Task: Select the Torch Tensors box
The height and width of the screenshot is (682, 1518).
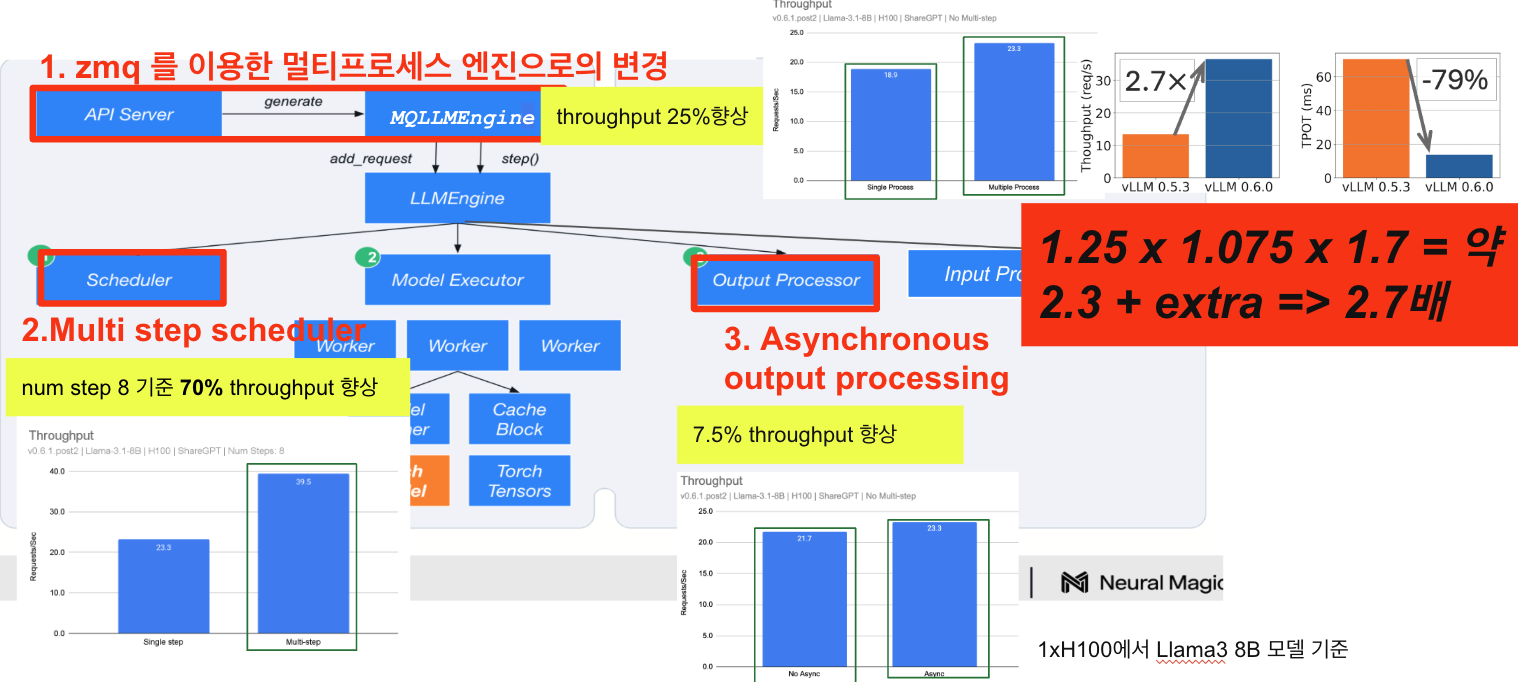Action: pos(519,481)
